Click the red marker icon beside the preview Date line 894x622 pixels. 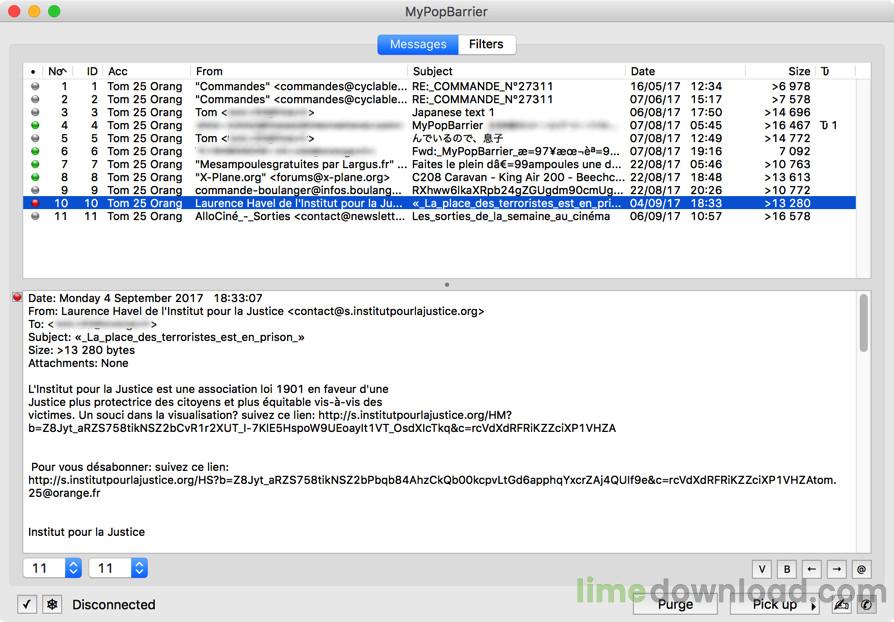[x=17, y=297]
